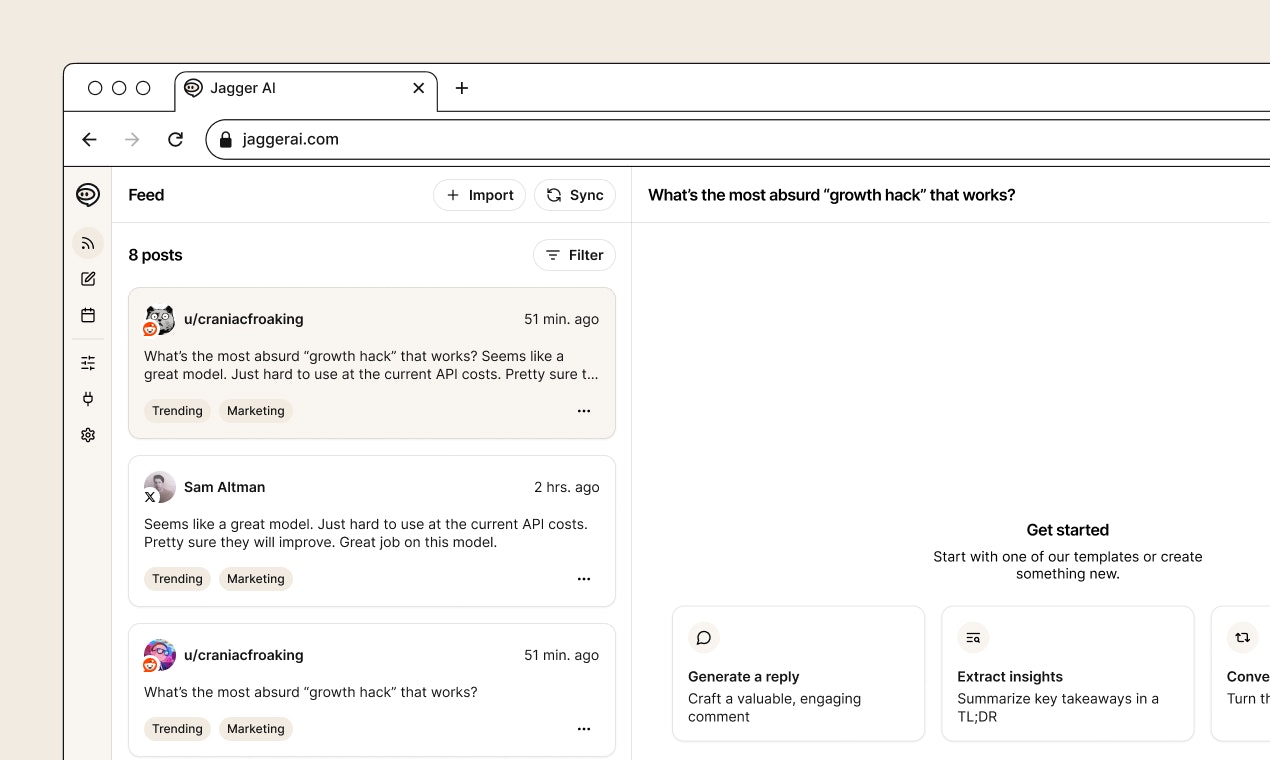
Task: Open the plug integrations icon in sidebar
Action: click(x=88, y=399)
